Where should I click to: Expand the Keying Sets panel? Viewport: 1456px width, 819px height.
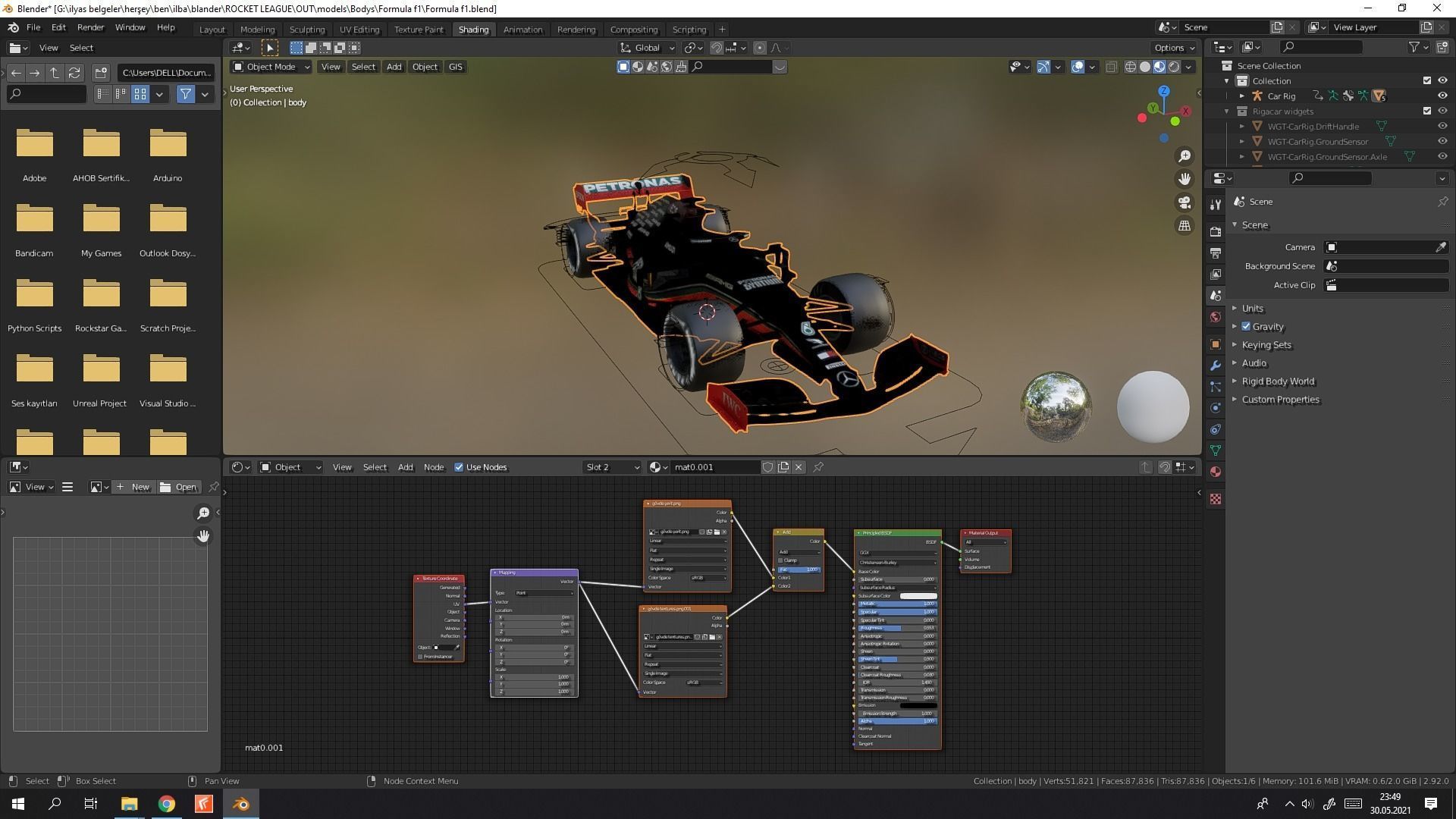coord(1266,345)
